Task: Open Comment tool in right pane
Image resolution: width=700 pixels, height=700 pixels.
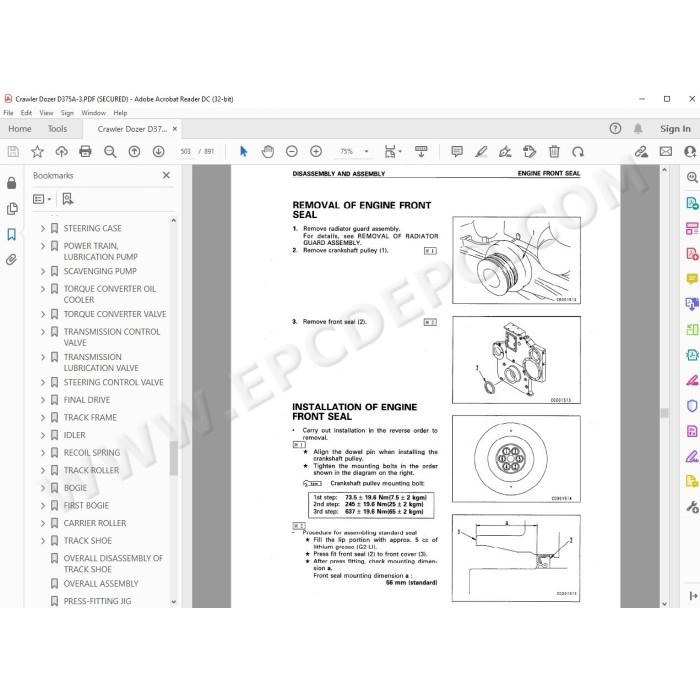Action: [x=692, y=279]
